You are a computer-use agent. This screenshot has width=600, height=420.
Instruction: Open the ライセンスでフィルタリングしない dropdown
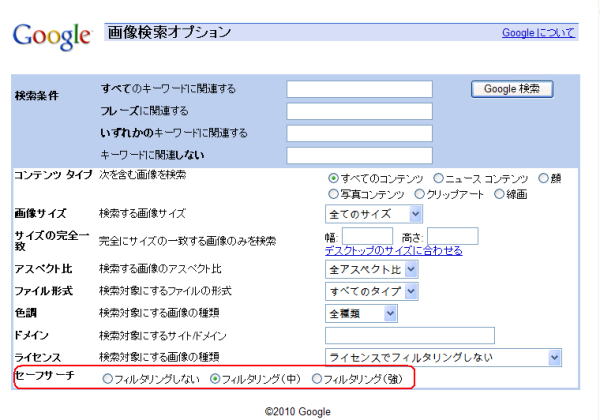pos(443,358)
